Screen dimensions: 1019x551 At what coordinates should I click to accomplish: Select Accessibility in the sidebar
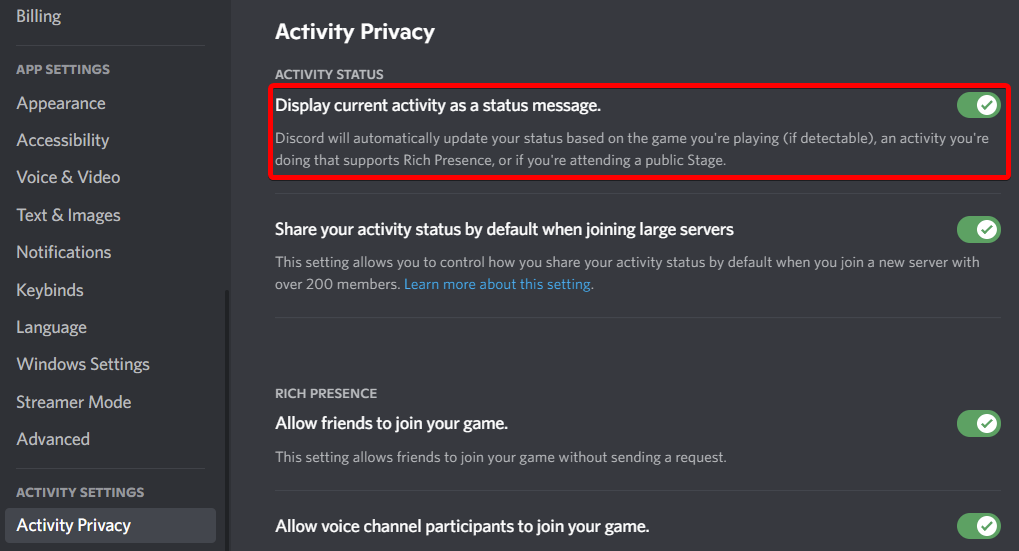63,140
